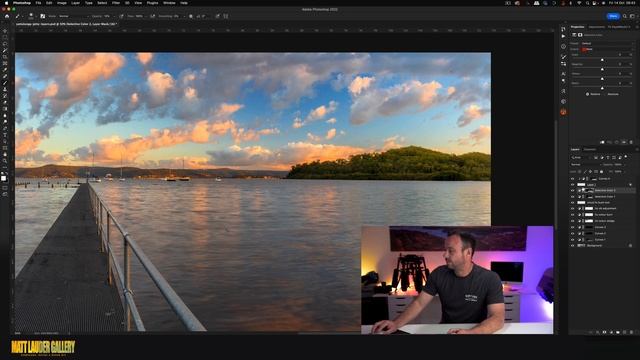Viewport: 640px width, 360px height.
Task: Open the Apple menu
Action: coord(6,3)
